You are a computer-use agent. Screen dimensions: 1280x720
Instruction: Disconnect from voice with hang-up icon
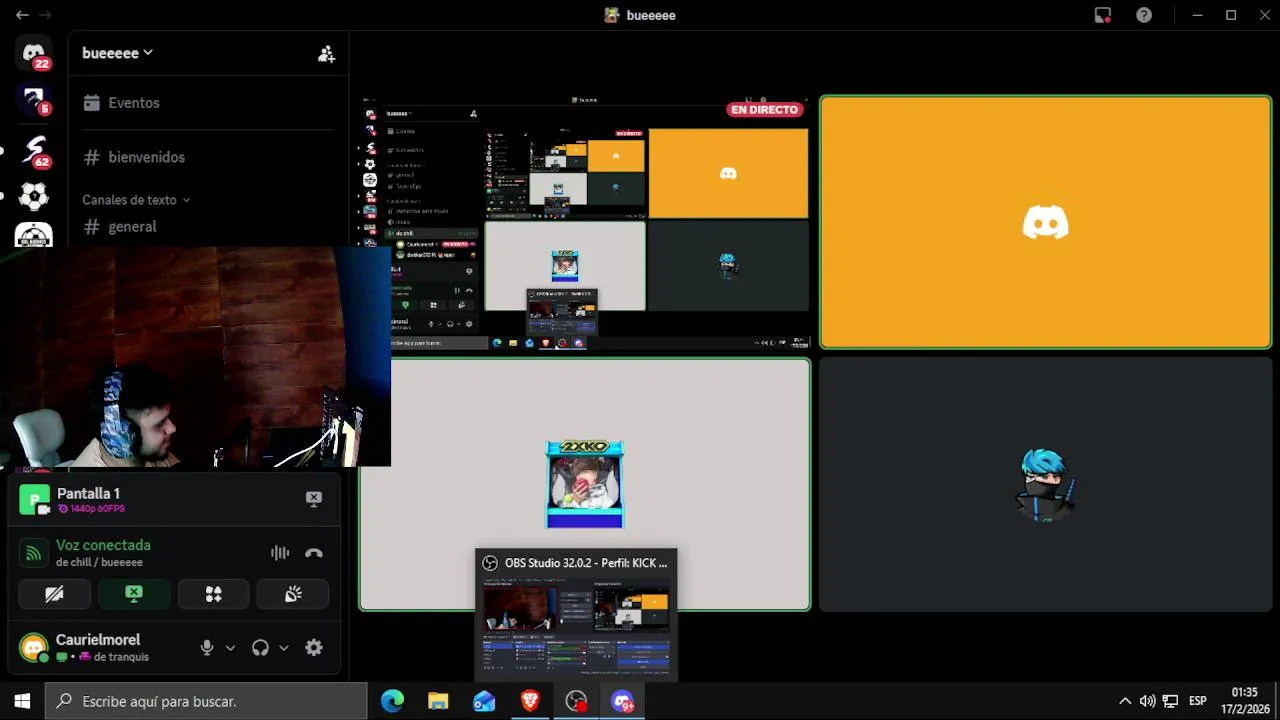[x=314, y=553]
